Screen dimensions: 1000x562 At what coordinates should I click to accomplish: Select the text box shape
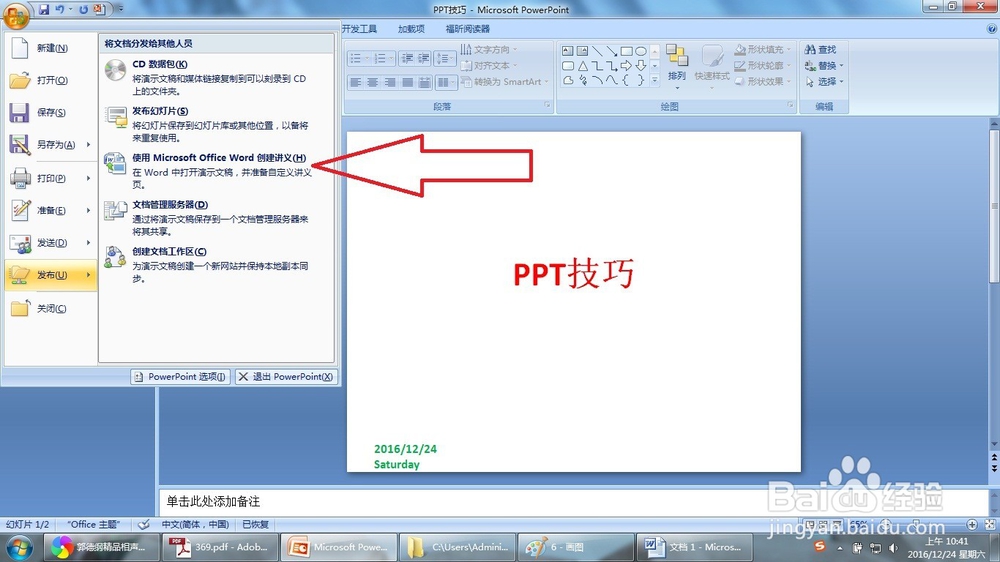tap(568, 51)
